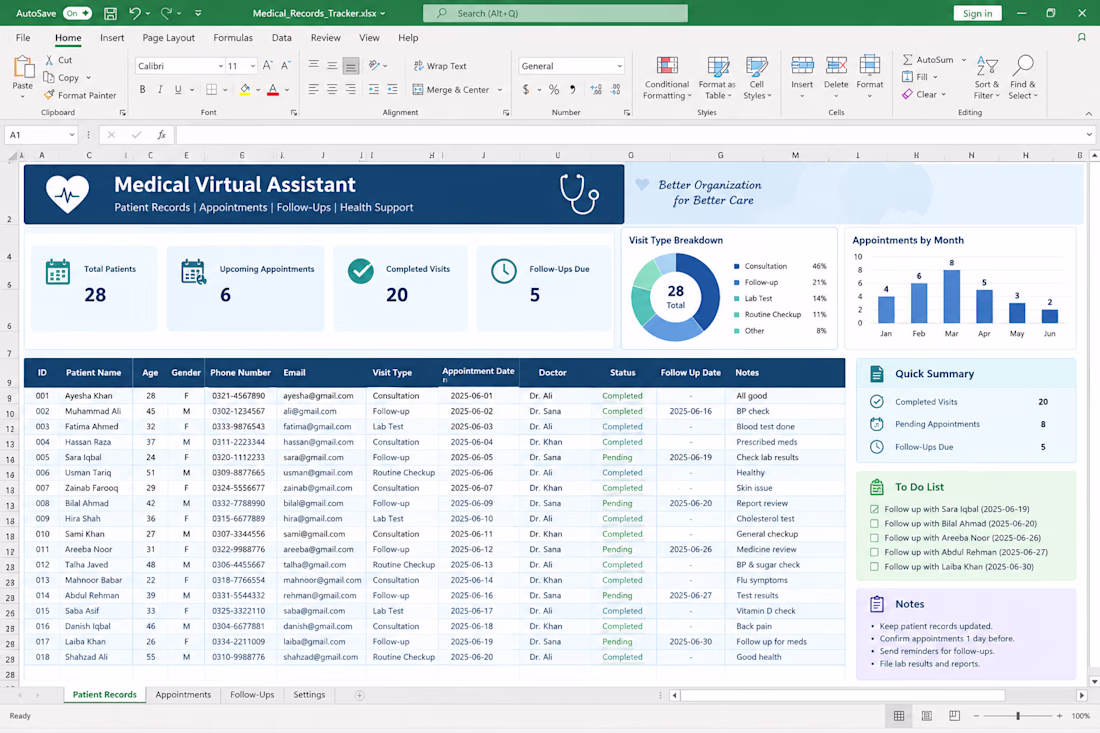This screenshot has width=1100, height=733.
Task: Open the File menu
Action: pyautogui.click(x=23, y=38)
